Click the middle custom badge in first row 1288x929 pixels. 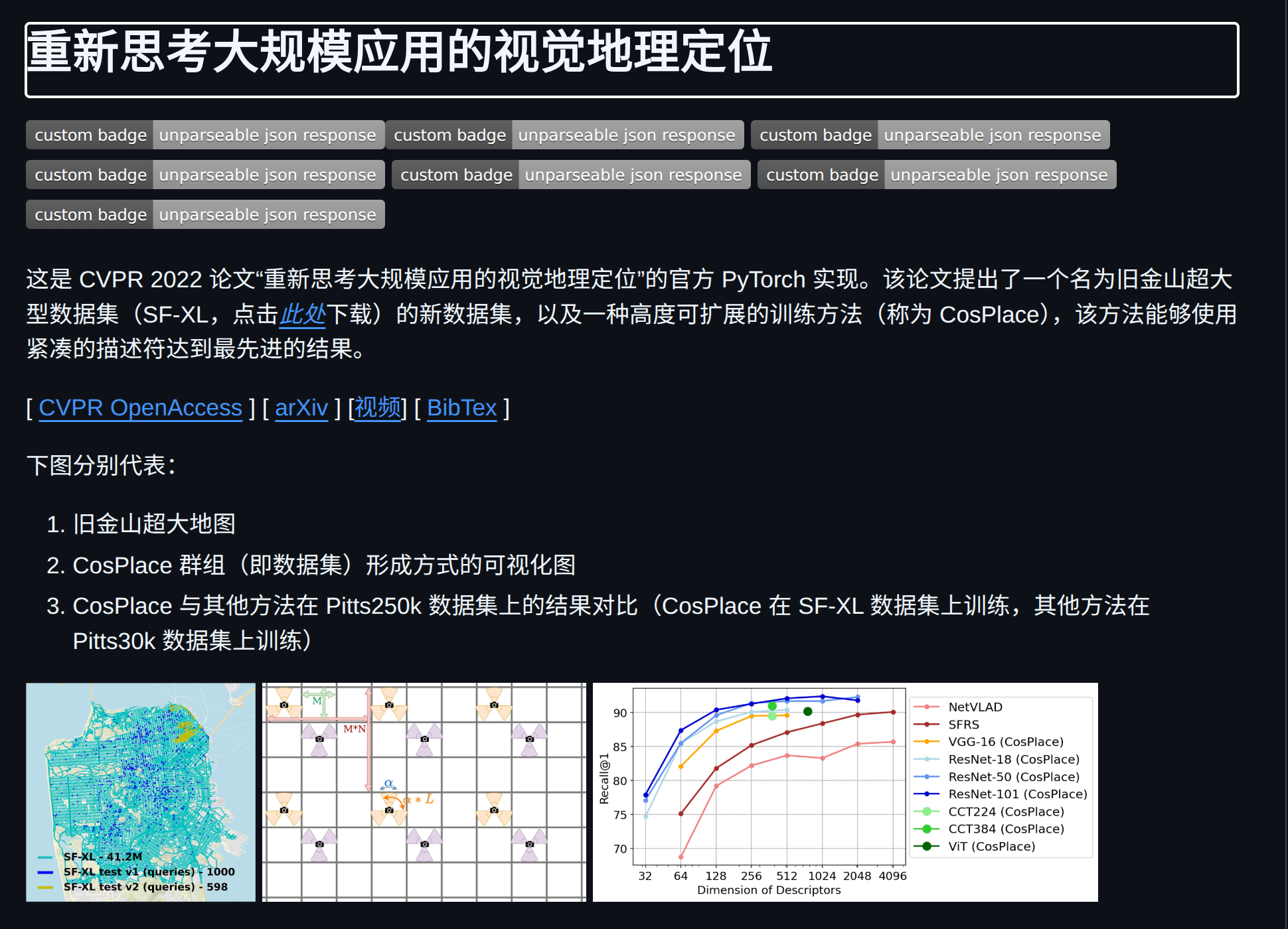[x=564, y=135]
